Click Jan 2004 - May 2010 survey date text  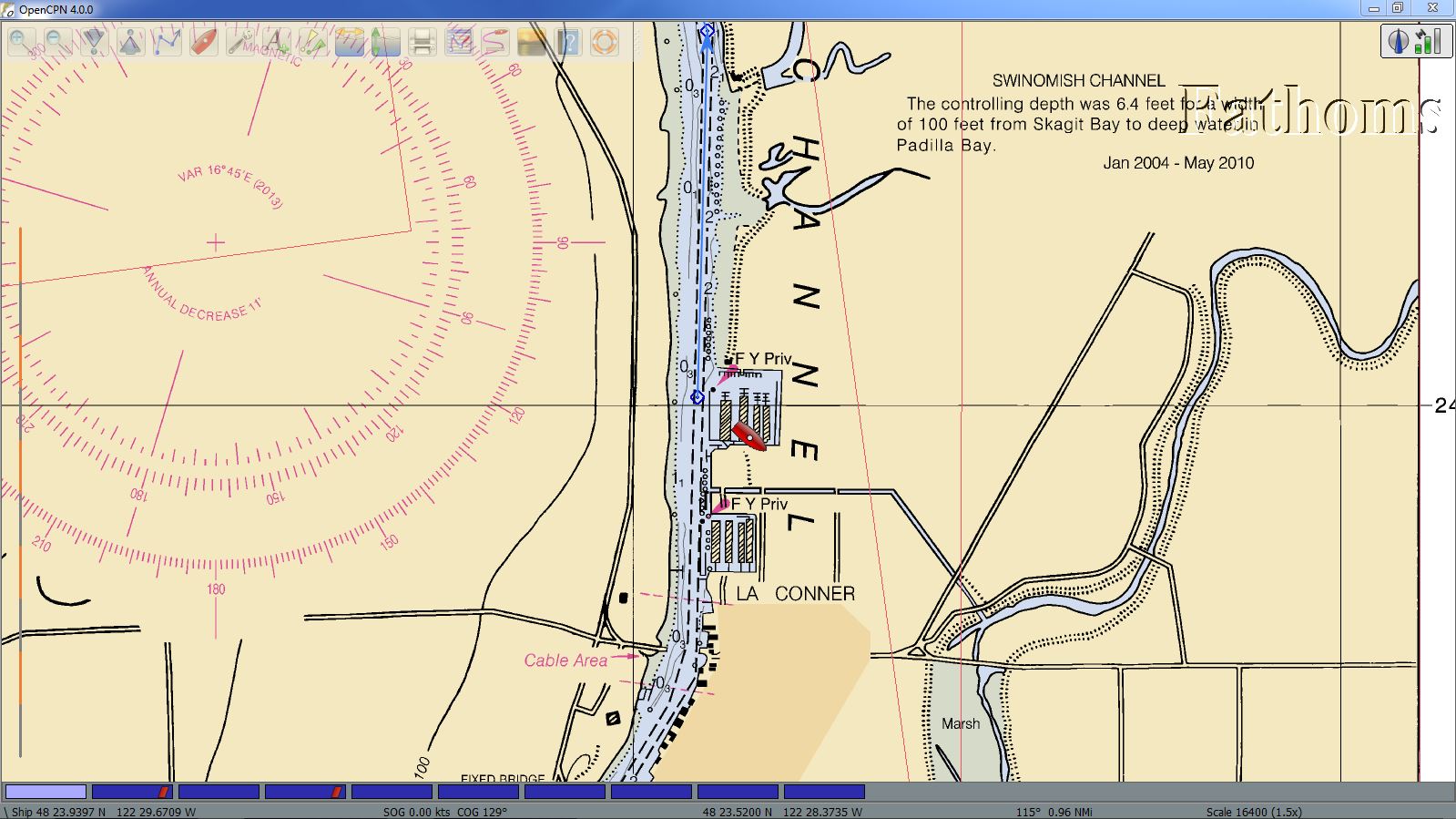[1178, 163]
